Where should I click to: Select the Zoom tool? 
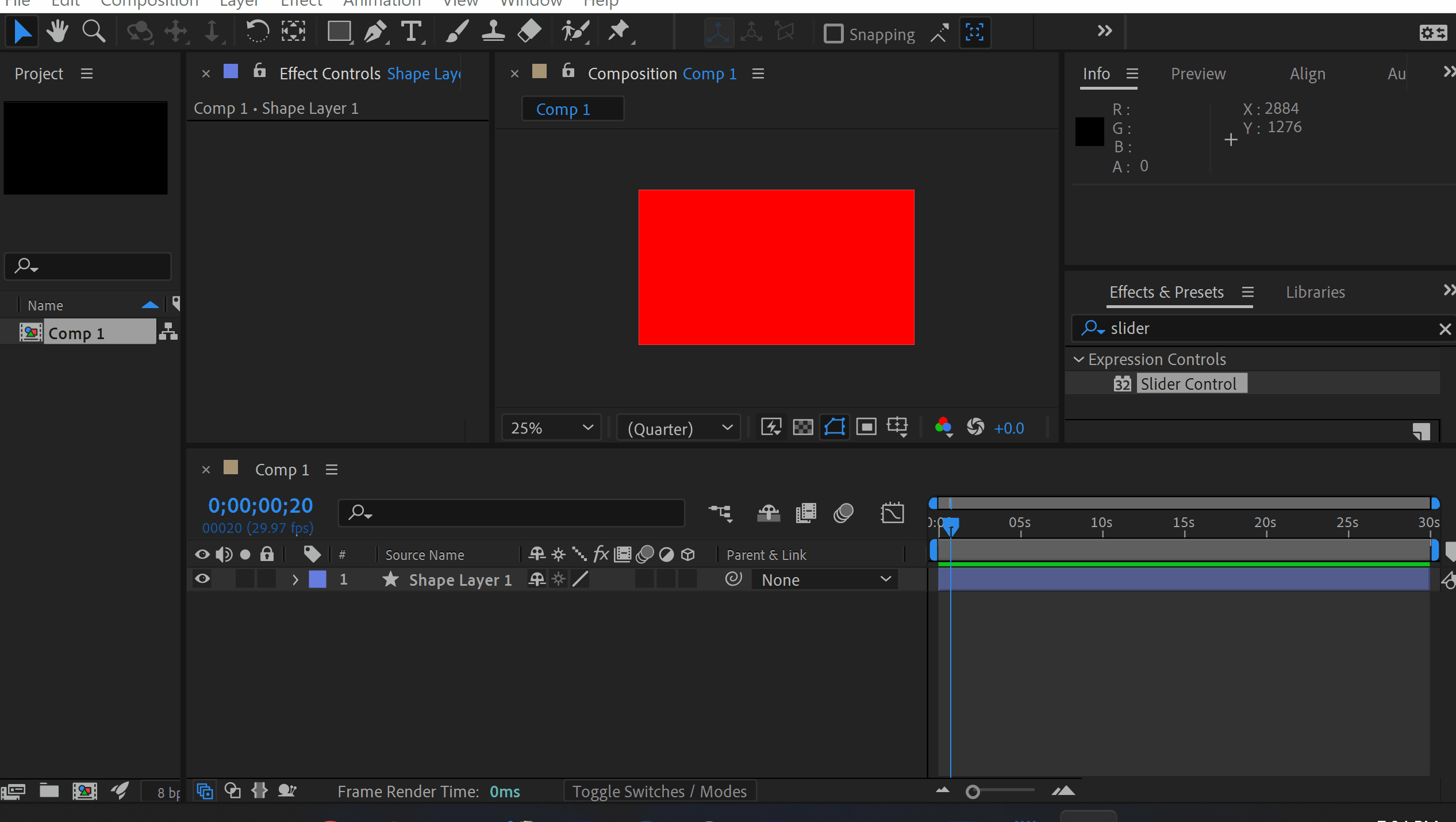tap(94, 32)
